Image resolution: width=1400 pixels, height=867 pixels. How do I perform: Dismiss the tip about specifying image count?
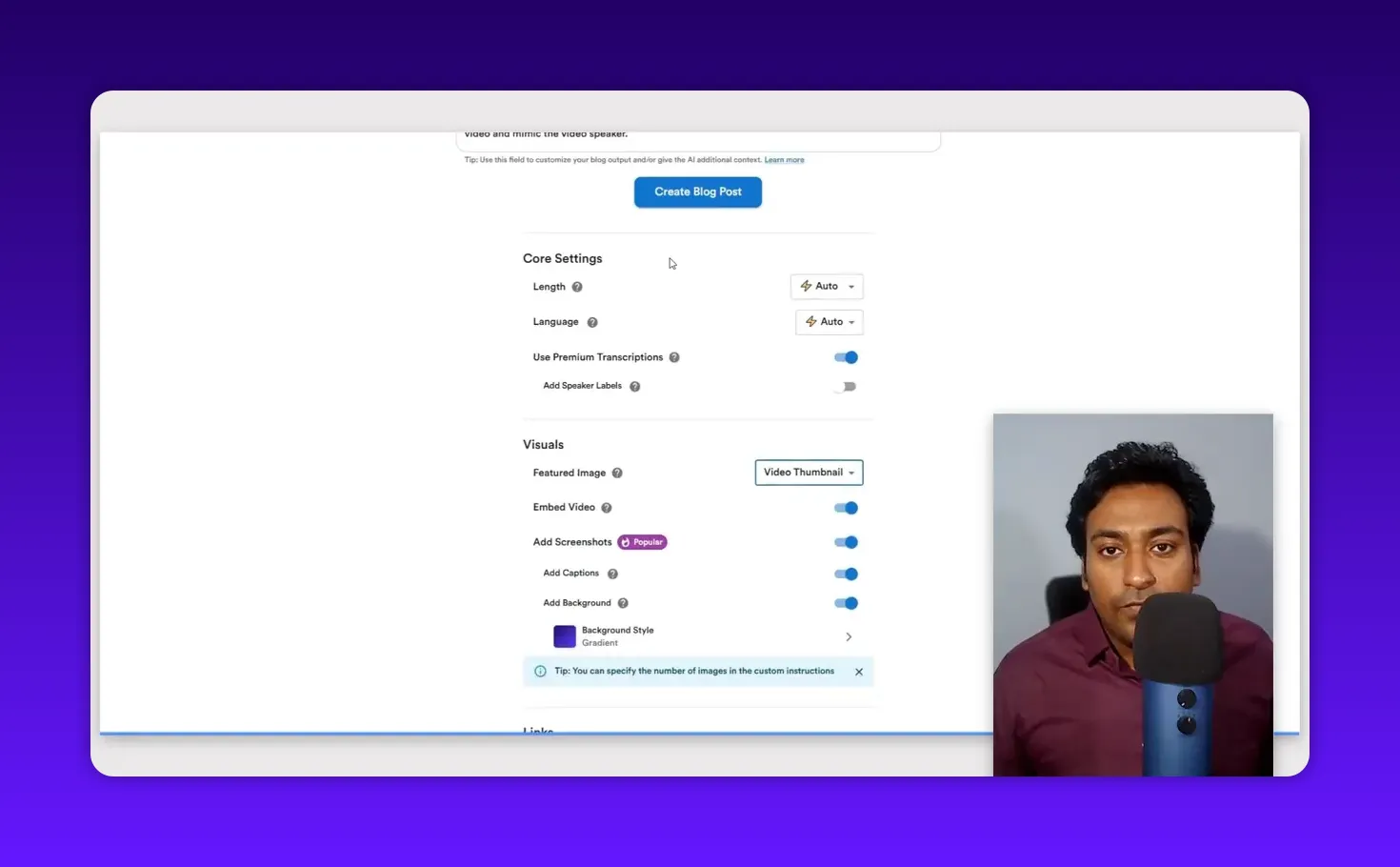858,671
